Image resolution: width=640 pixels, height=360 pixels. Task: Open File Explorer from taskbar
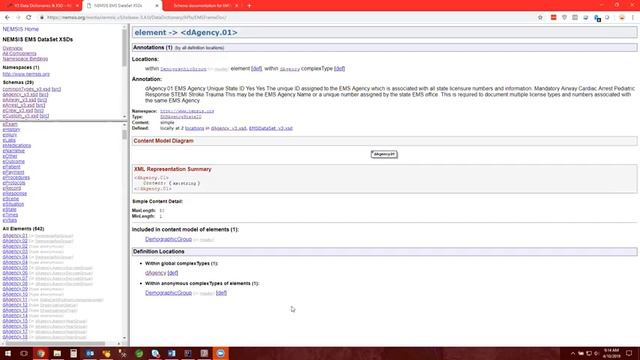[x=57, y=353]
